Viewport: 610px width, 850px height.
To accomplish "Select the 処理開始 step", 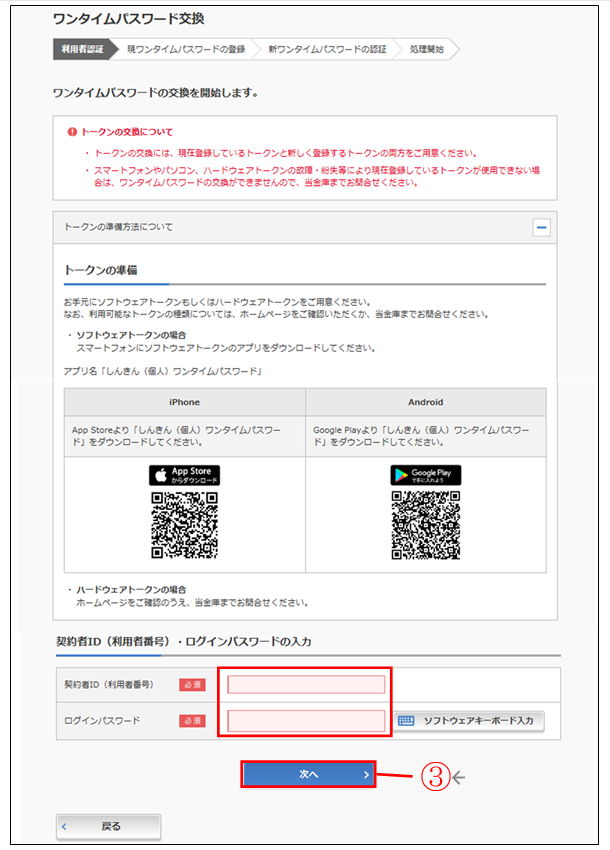I will pos(425,48).
